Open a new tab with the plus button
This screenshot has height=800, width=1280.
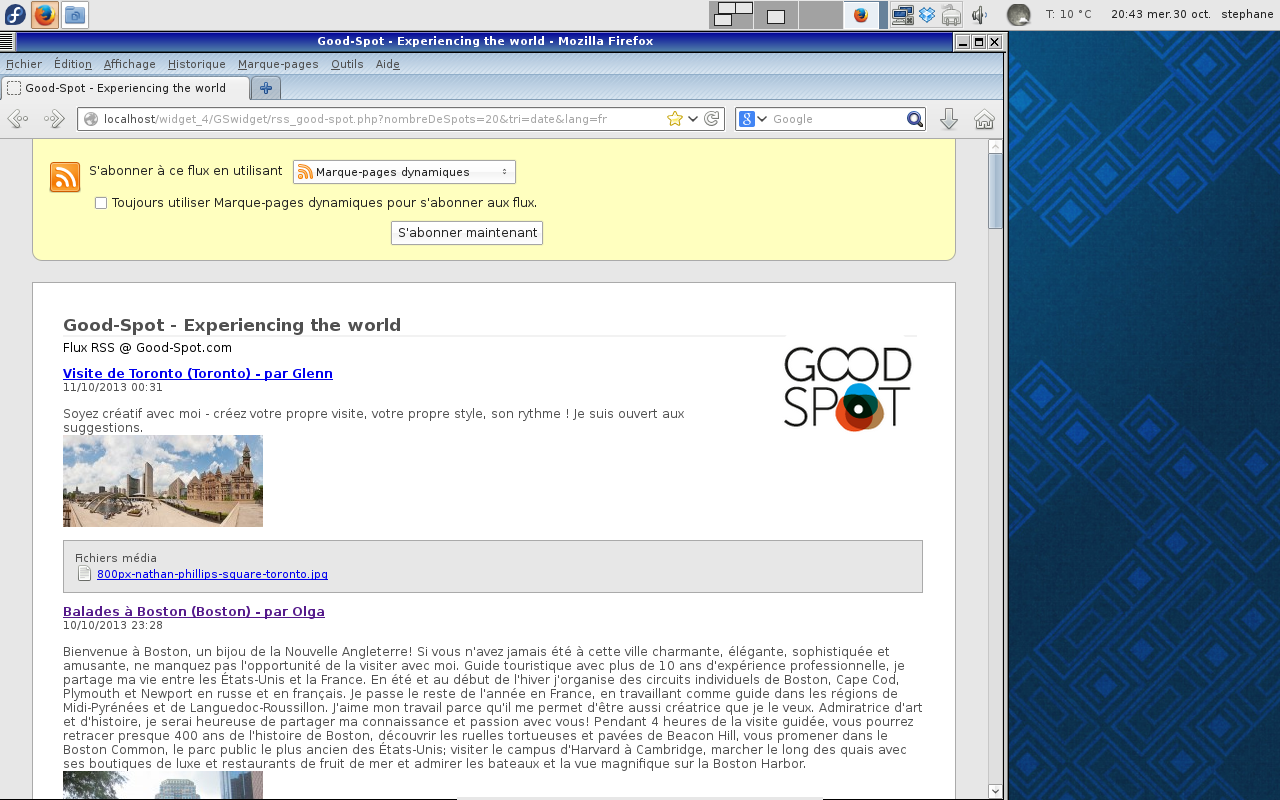266,88
